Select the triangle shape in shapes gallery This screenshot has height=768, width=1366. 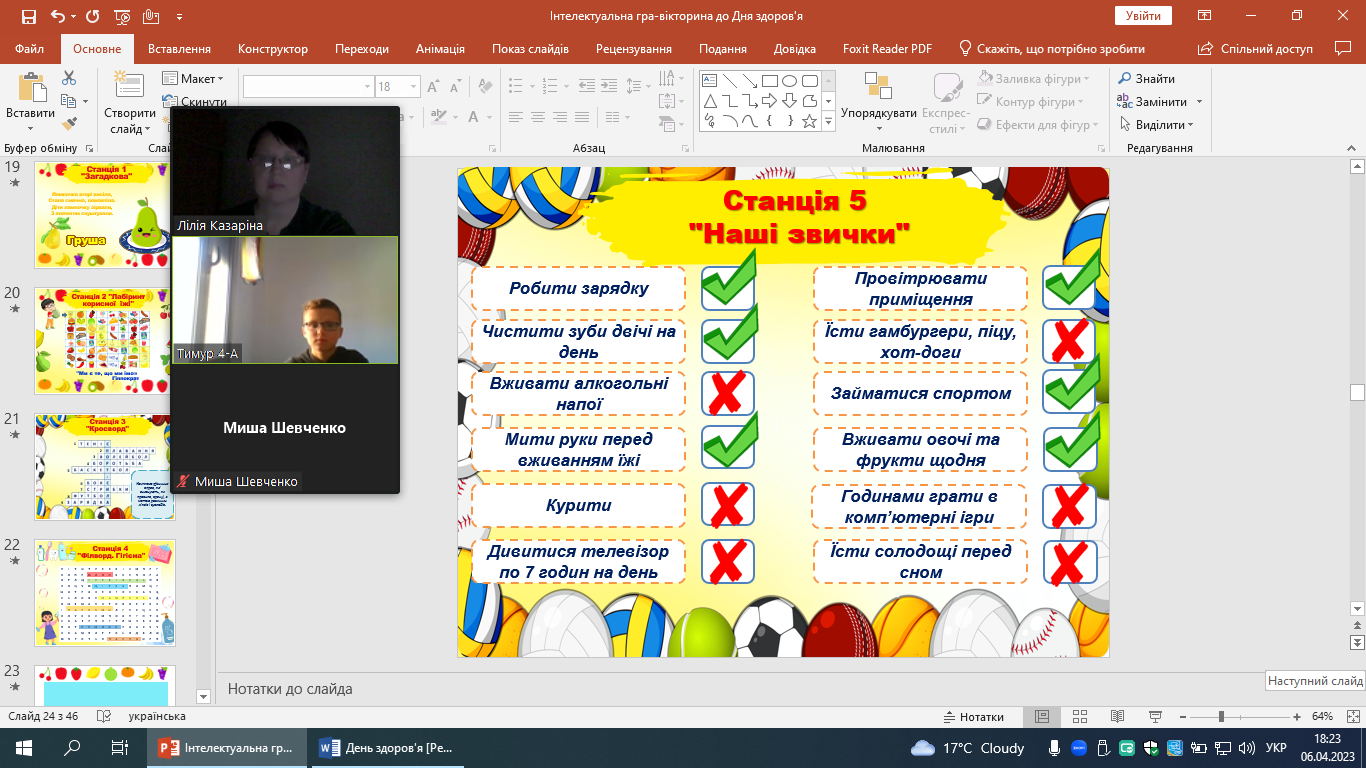pyautogui.click(x=711, y=101)
